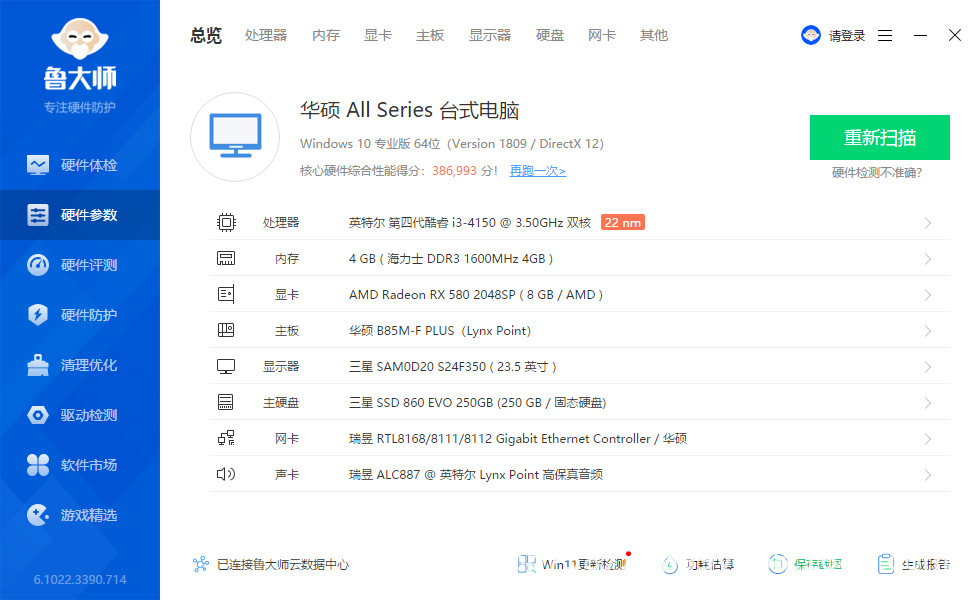Switch to the 网卡 tab

pyautogui.click(x=602, y=36)
